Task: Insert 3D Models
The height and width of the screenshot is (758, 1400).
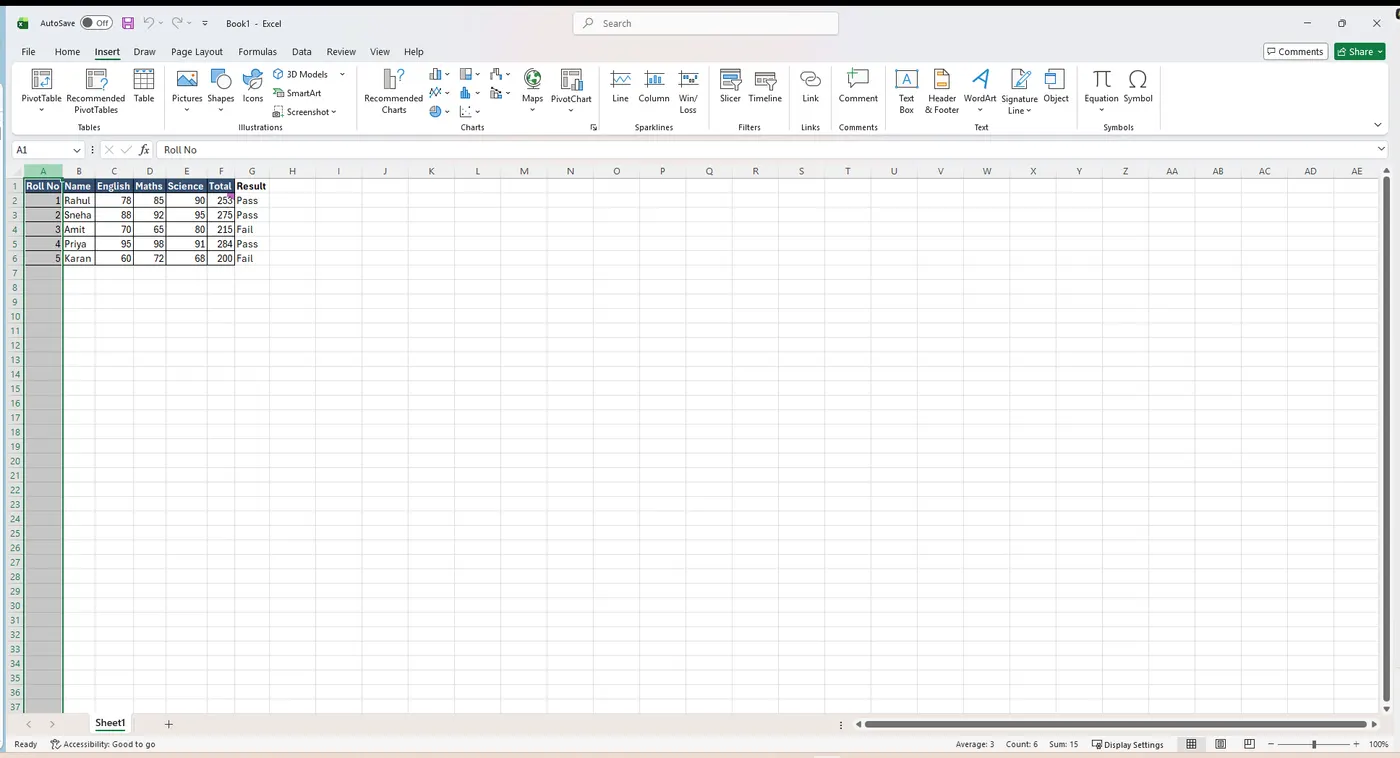Action: point(301,74)
